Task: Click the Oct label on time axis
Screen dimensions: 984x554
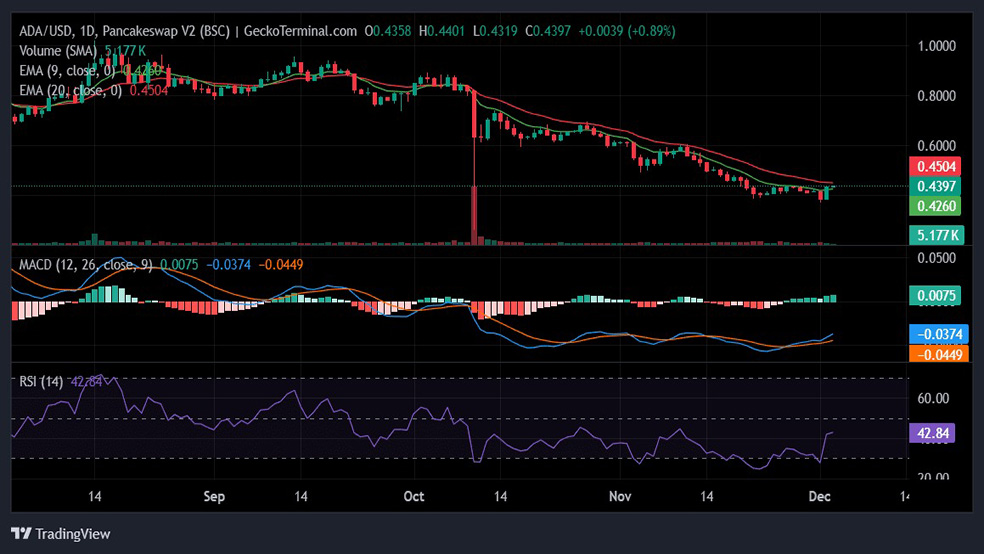Action: 415,496
